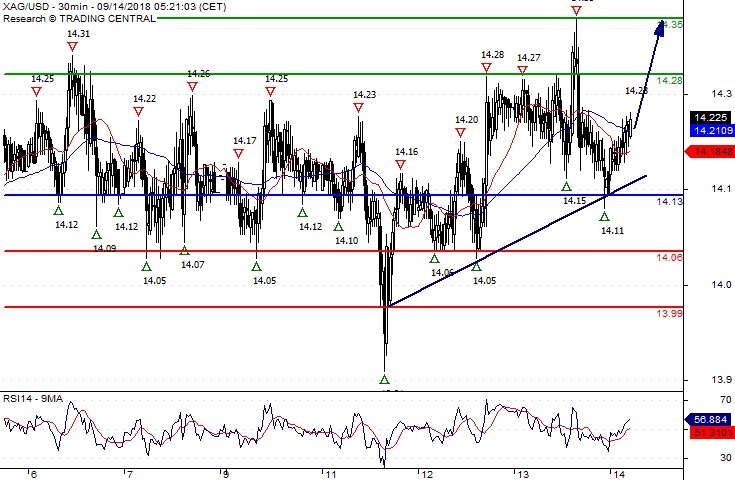Image resolution: width=735 pixels, height=480 pixels.
Task: Click the red triangle below the 14.26 label
Action: tap(192, 87)
